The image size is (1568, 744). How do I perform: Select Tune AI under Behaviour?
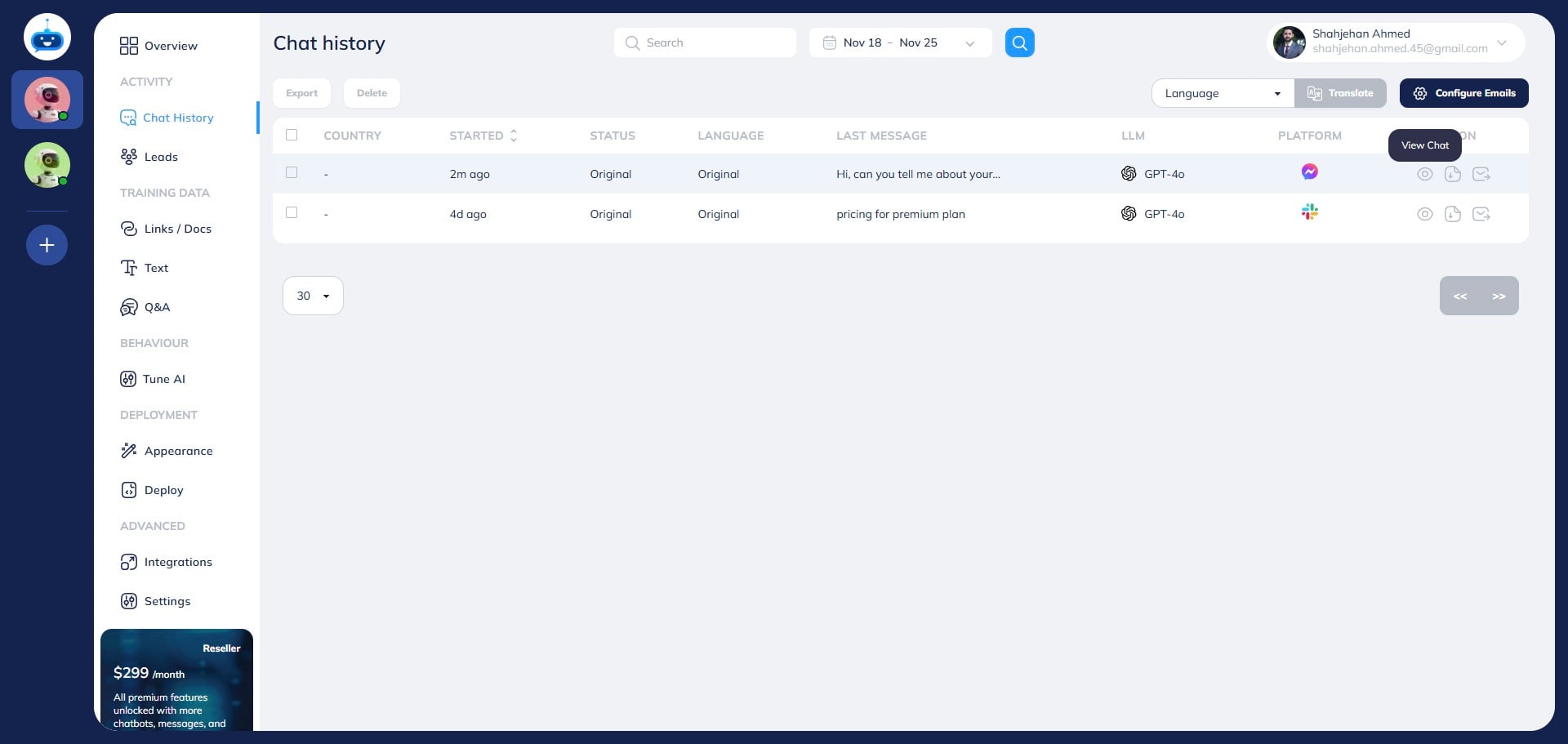tap(164, 379)
